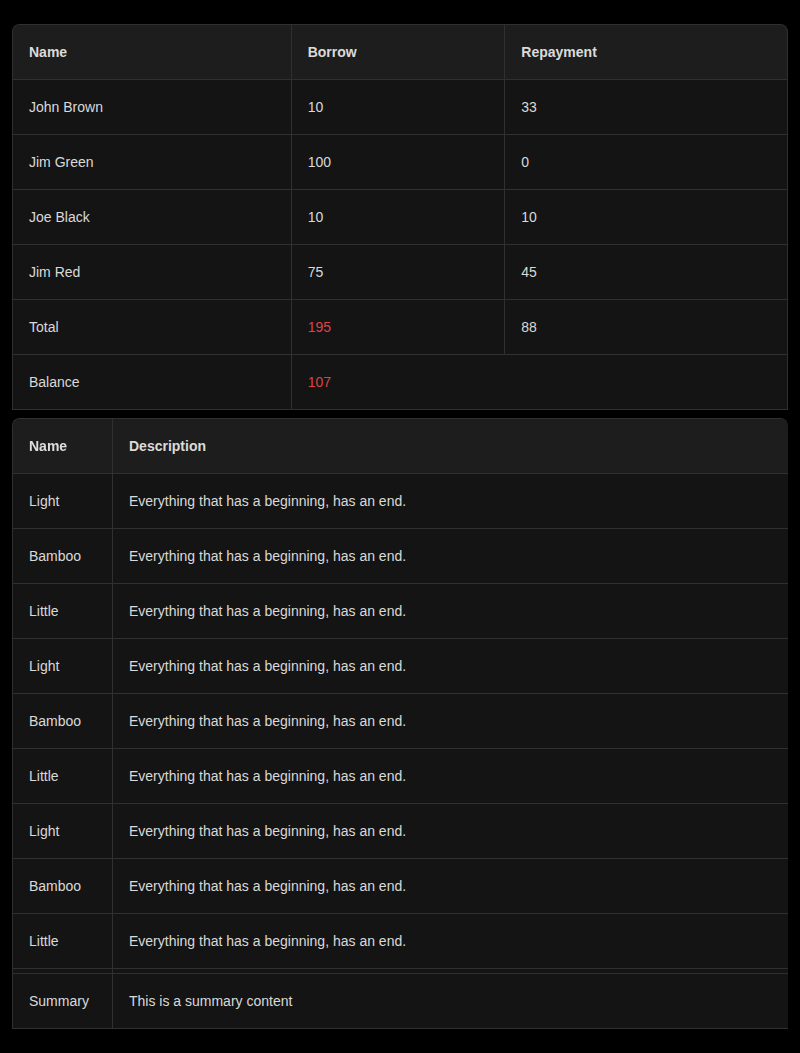Click the Description column header
Screen dimensions: 800x1053
(x=167, y=446)
